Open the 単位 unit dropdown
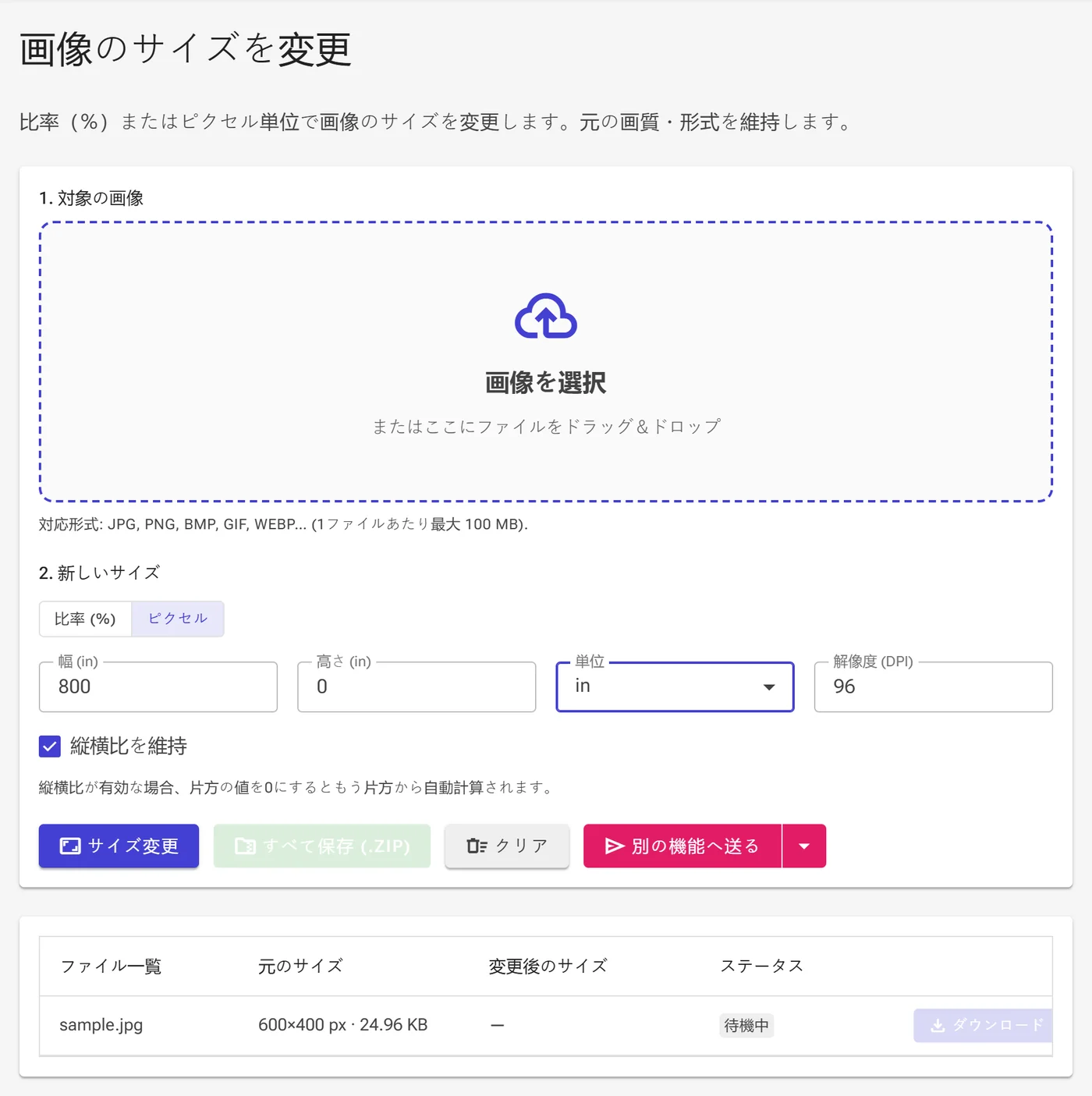Screen dimensions: 1092x1096 (x=675, y=686)
